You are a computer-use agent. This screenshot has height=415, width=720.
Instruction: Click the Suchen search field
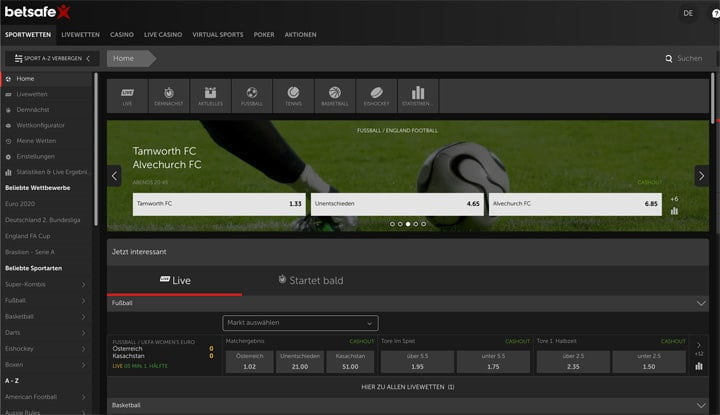pyautogui.click(x=689, y=58)
